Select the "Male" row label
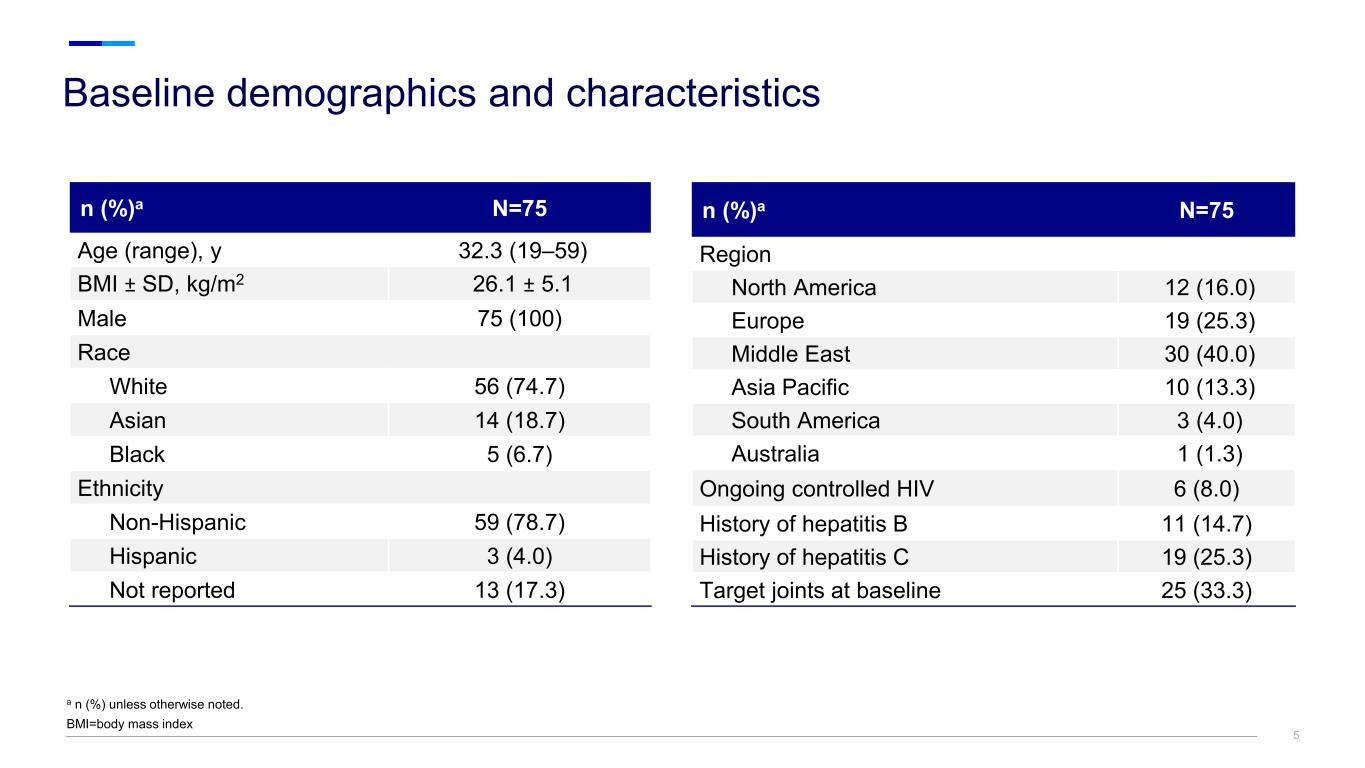This screenshot has width=1365, height=768. pos(102,318)
